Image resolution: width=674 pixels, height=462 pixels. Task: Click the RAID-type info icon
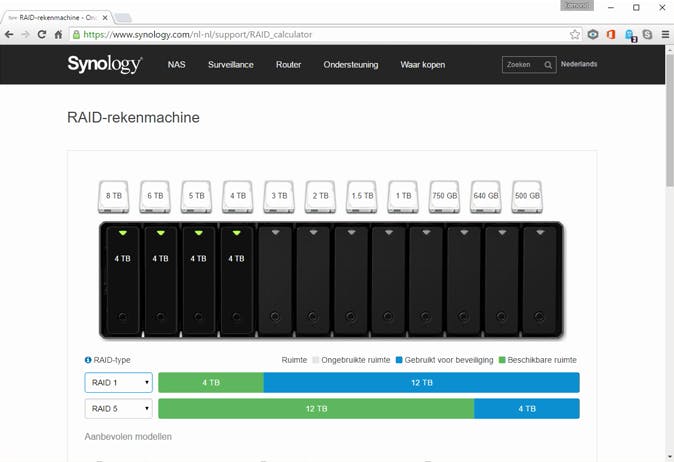coord(88,360)
